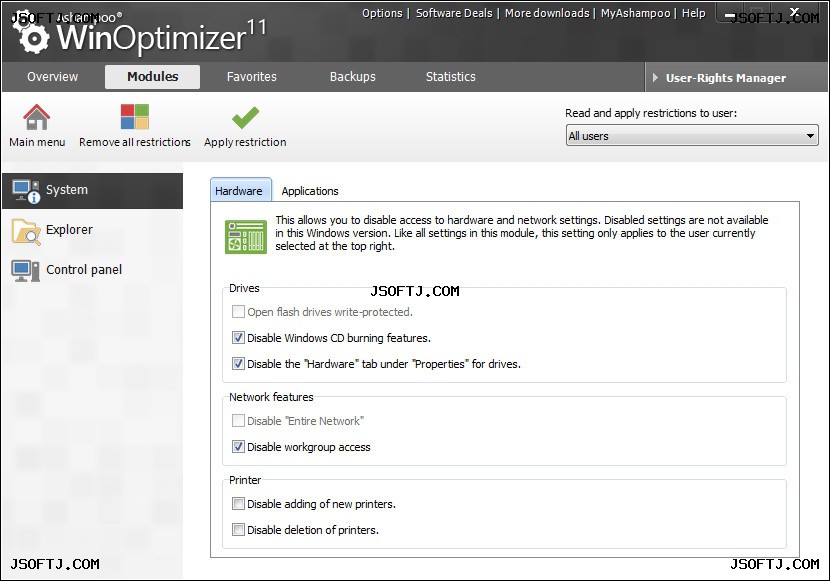The width and height of the screenshot is (830, 581).
Task: Open the Favorites tab
Action: point(251,77)
